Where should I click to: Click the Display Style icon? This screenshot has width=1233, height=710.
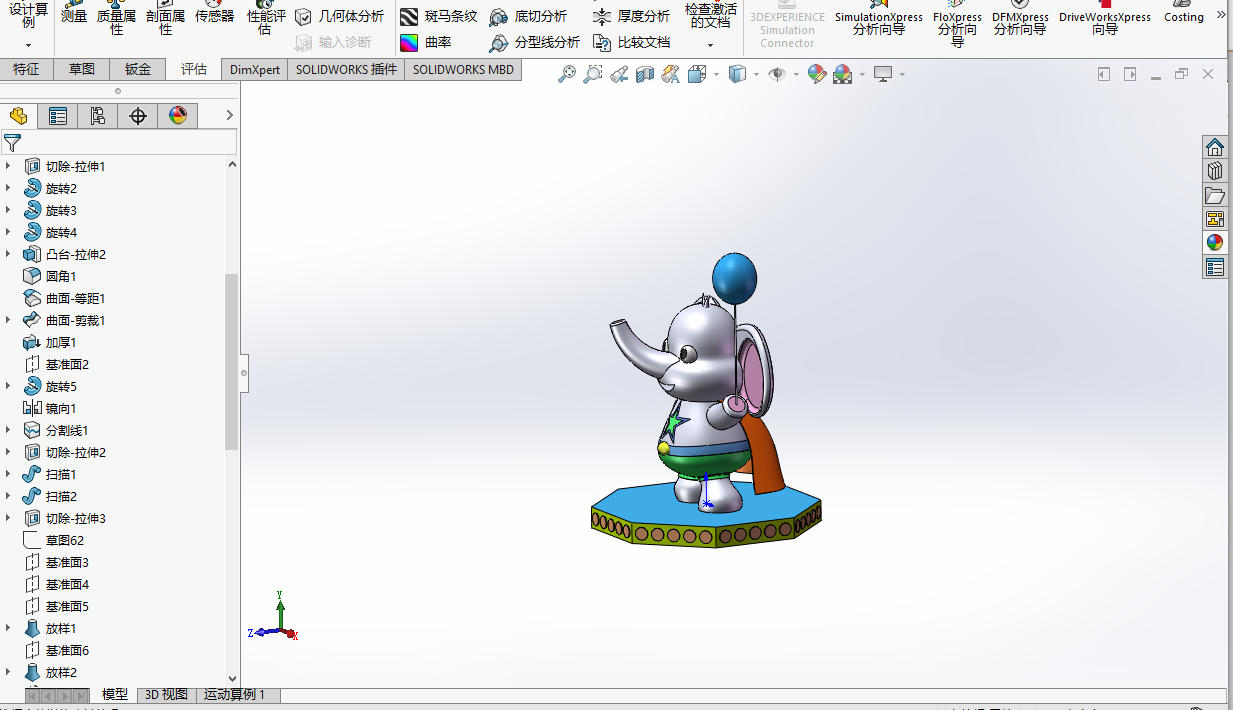[x=738, y=74]
